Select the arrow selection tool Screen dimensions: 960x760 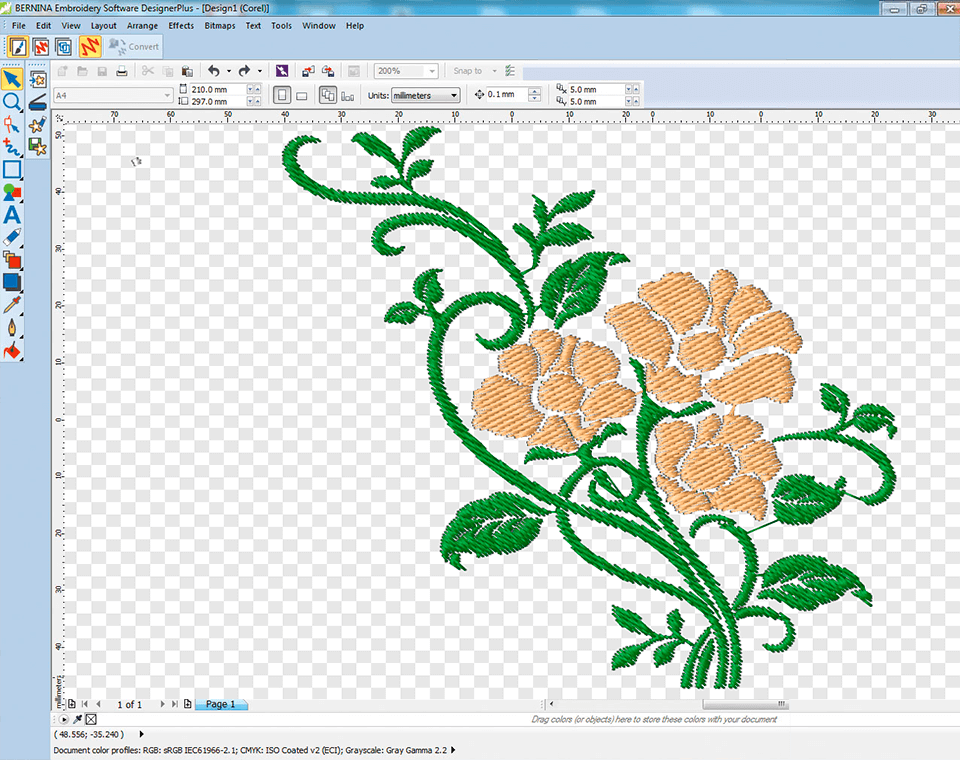[x=13, y=78]
